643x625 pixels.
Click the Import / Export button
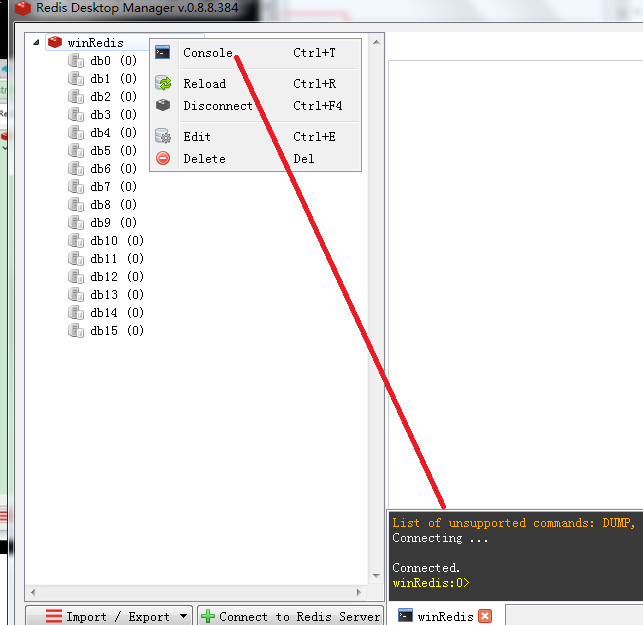point(109,616)
